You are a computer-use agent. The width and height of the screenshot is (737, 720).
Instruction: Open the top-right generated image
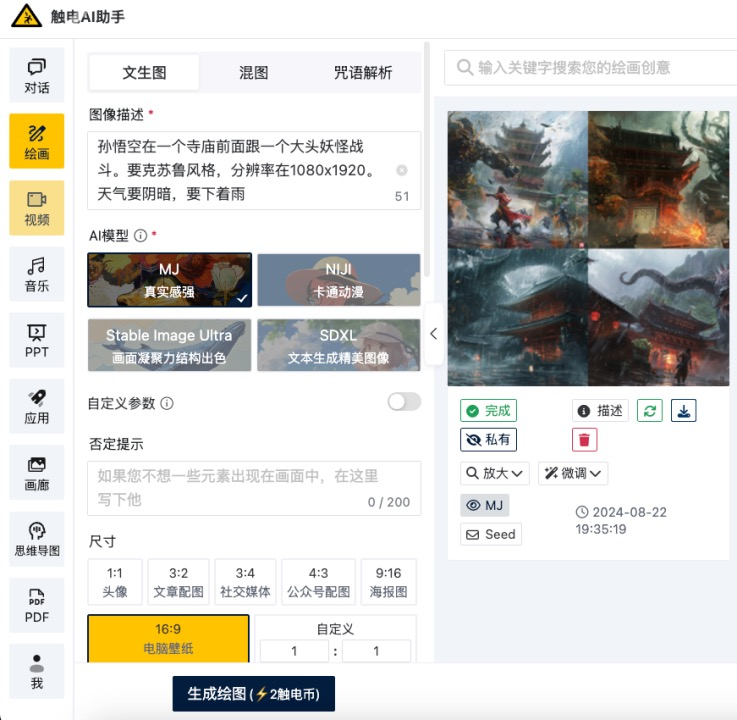(x=659, y=179)
